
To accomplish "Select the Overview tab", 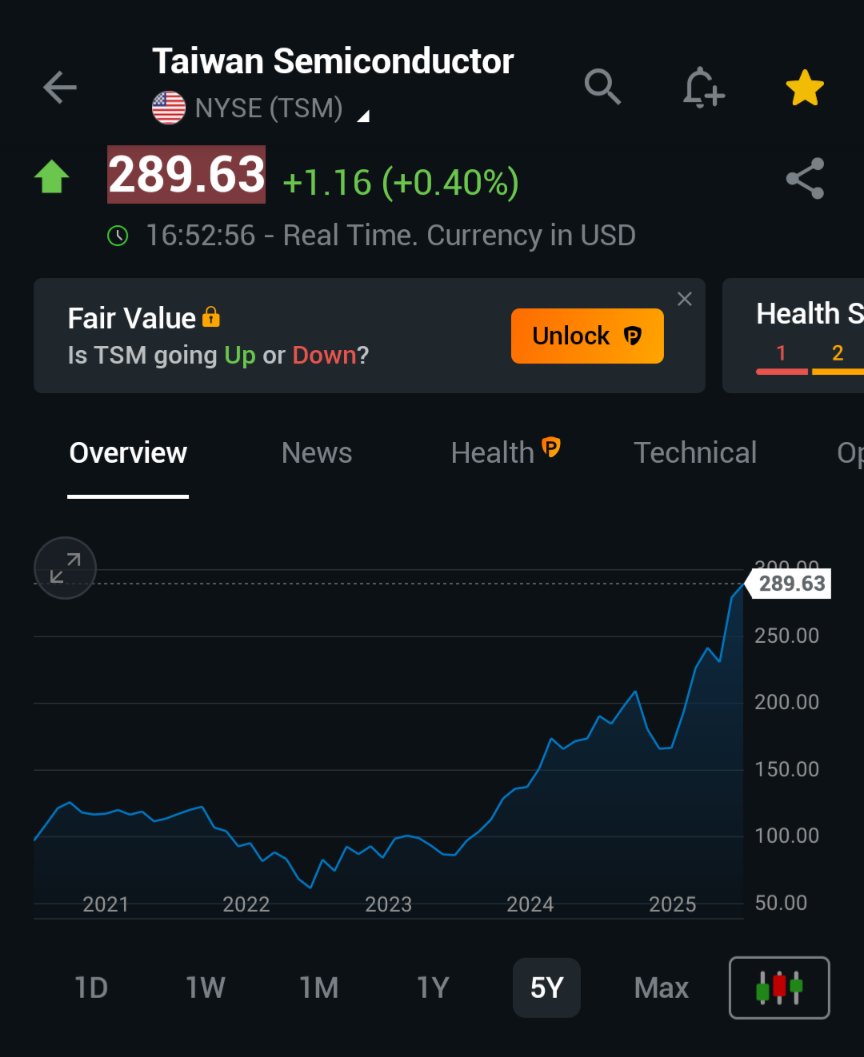I will pos(128,453).
